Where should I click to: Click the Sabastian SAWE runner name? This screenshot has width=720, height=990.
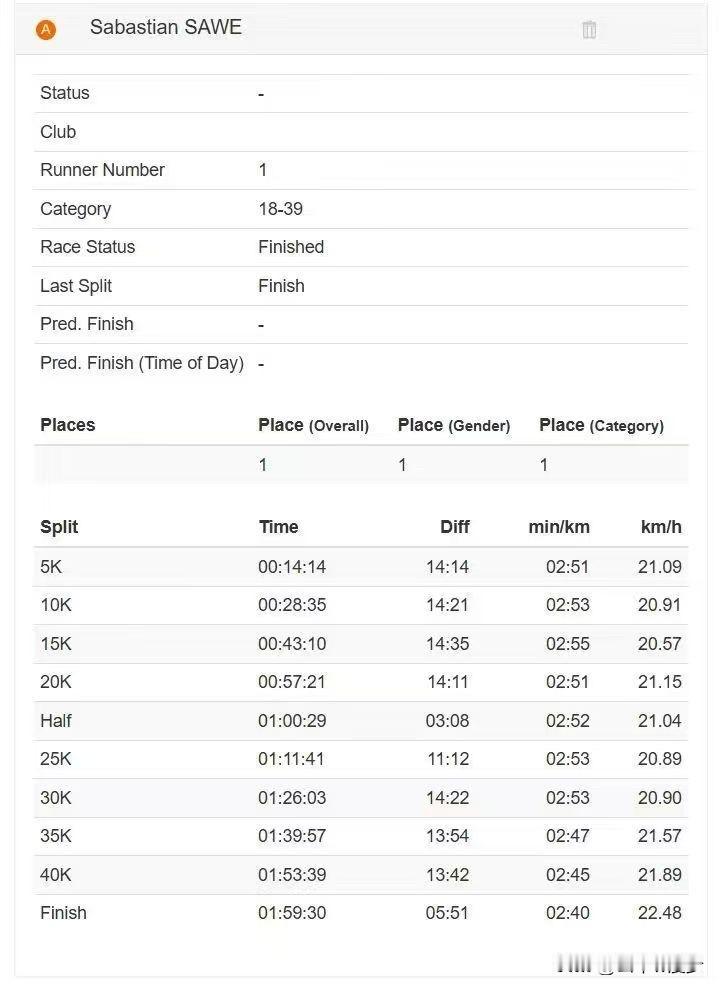[166, 28]
